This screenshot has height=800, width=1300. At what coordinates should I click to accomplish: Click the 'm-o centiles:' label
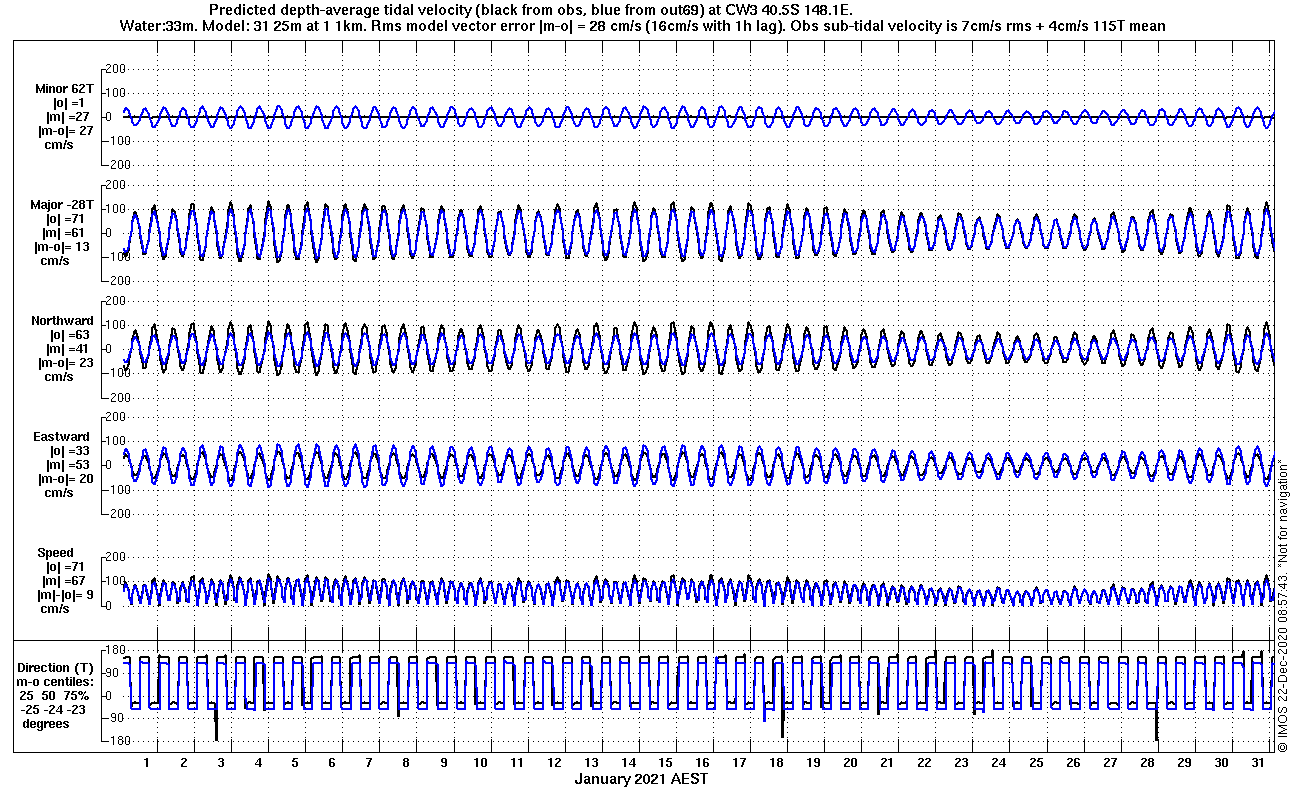pos(57,681)
